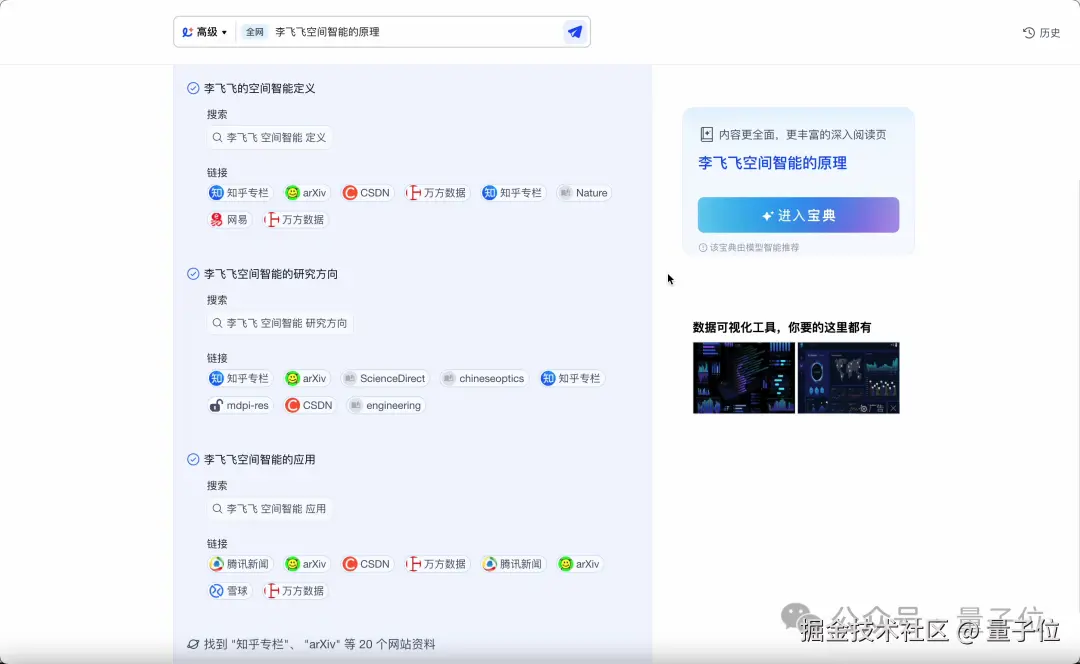Open the 李飞飞空间智能的研究方向 step heading
1080x664 pixels.
coord(271,273)
